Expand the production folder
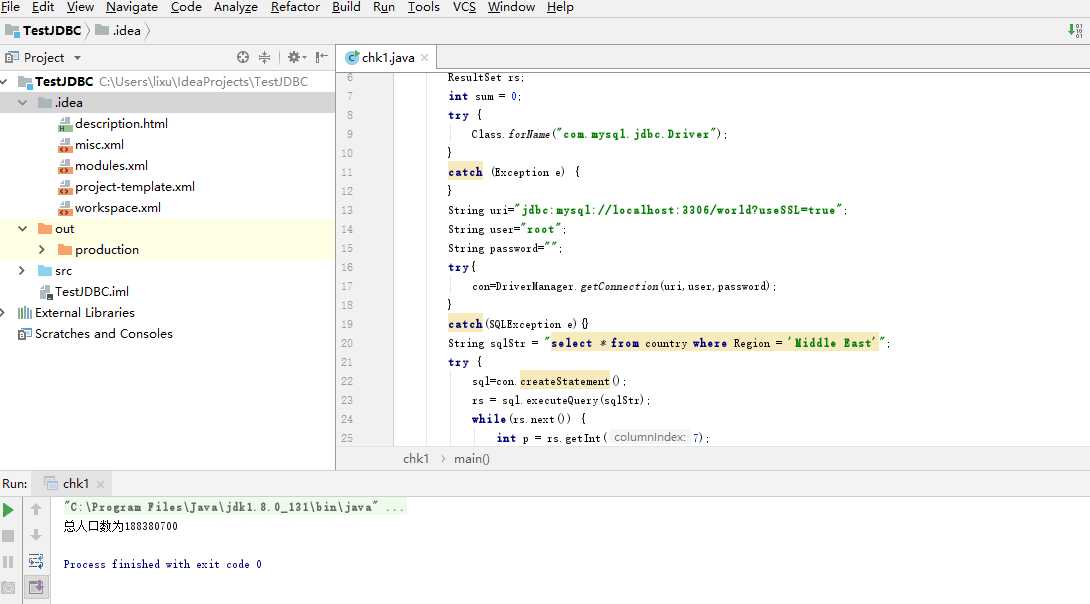1090x604 pixels. click(x=42, y=250)
